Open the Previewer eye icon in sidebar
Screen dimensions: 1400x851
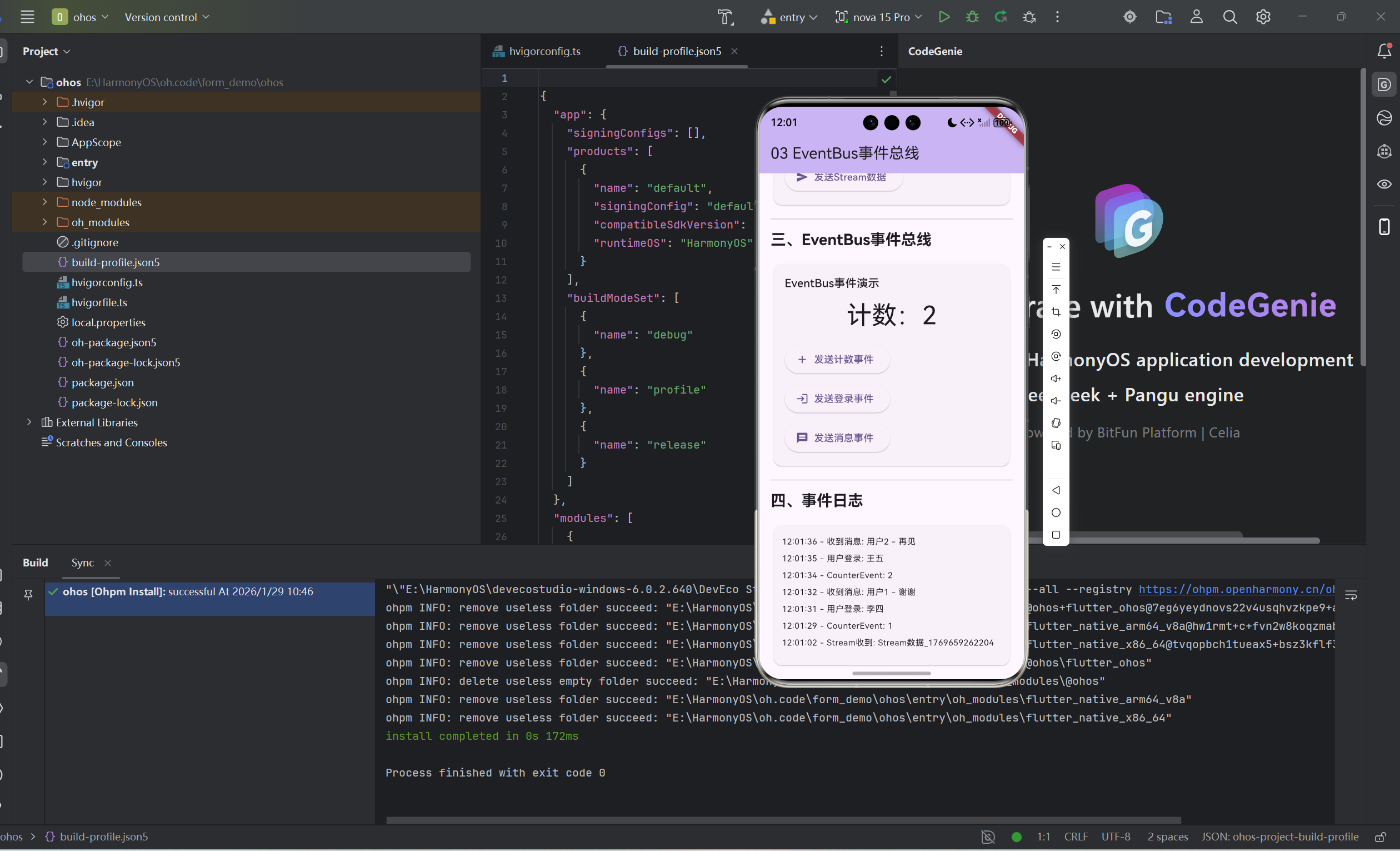[1384, 184]
